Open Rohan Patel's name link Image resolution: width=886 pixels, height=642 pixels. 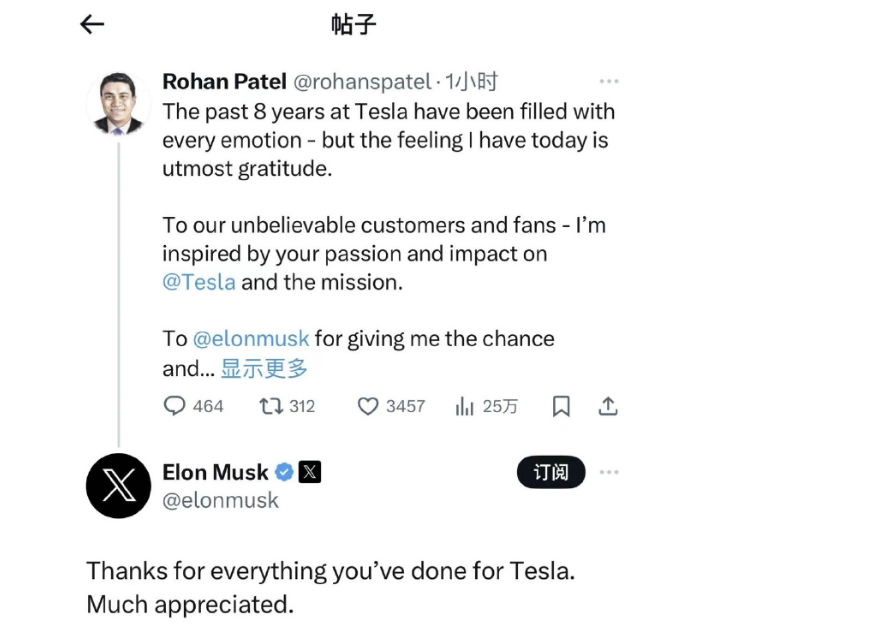(224, 81)
